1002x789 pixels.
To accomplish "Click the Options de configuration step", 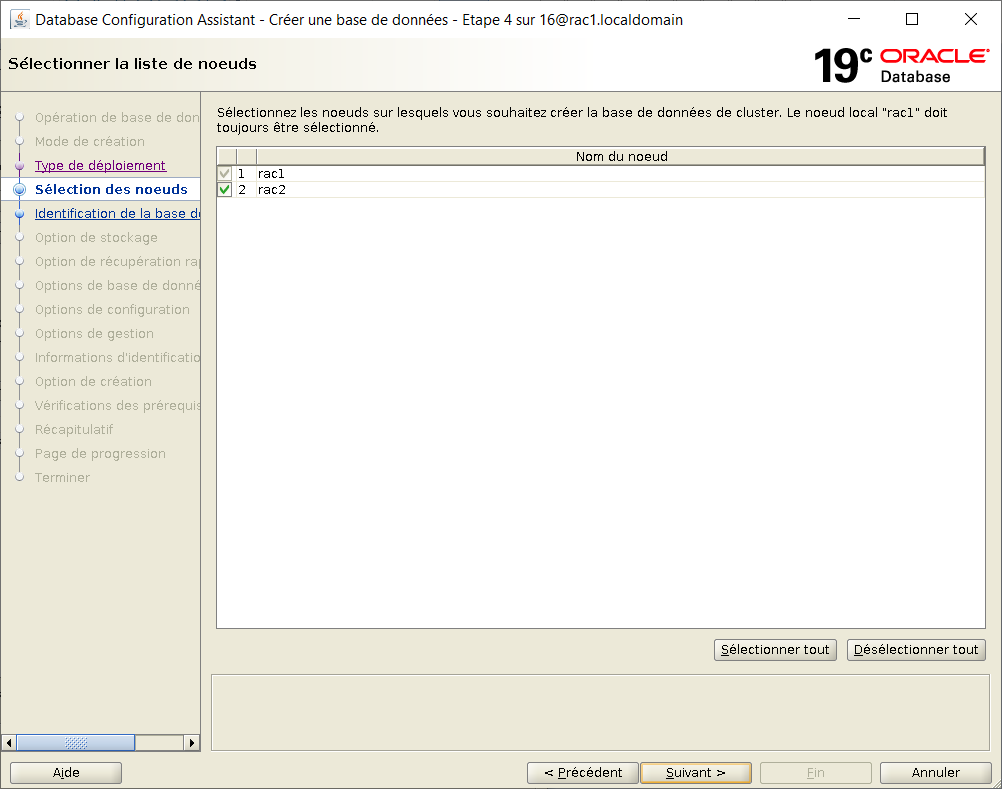I will point(112,309).
